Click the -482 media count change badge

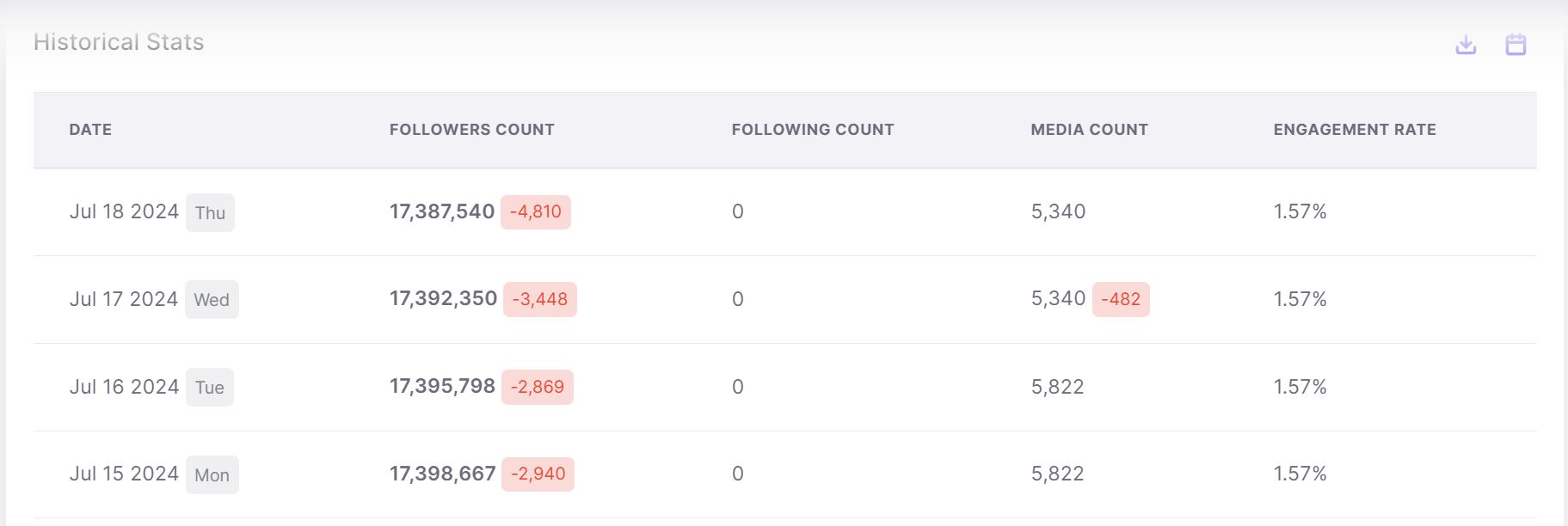(1120, 300)
